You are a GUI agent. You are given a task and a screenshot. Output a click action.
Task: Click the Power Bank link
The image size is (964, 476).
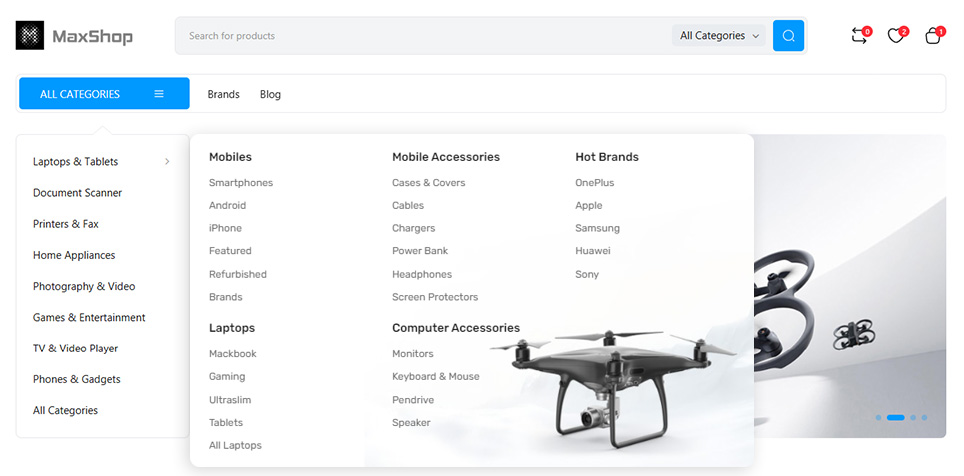[x=420, y=251]
